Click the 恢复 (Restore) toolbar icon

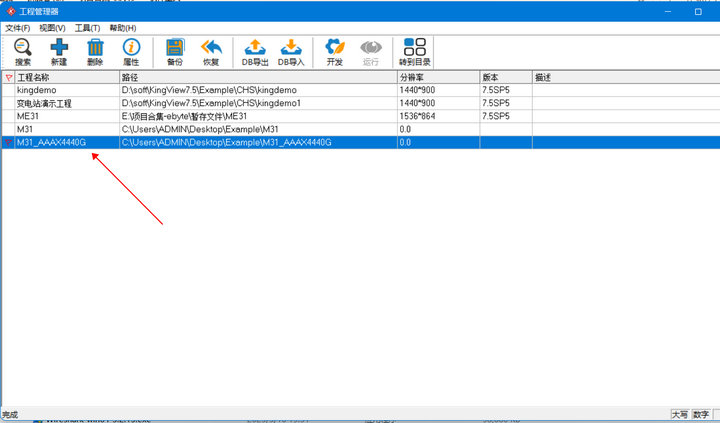(211, 52)
